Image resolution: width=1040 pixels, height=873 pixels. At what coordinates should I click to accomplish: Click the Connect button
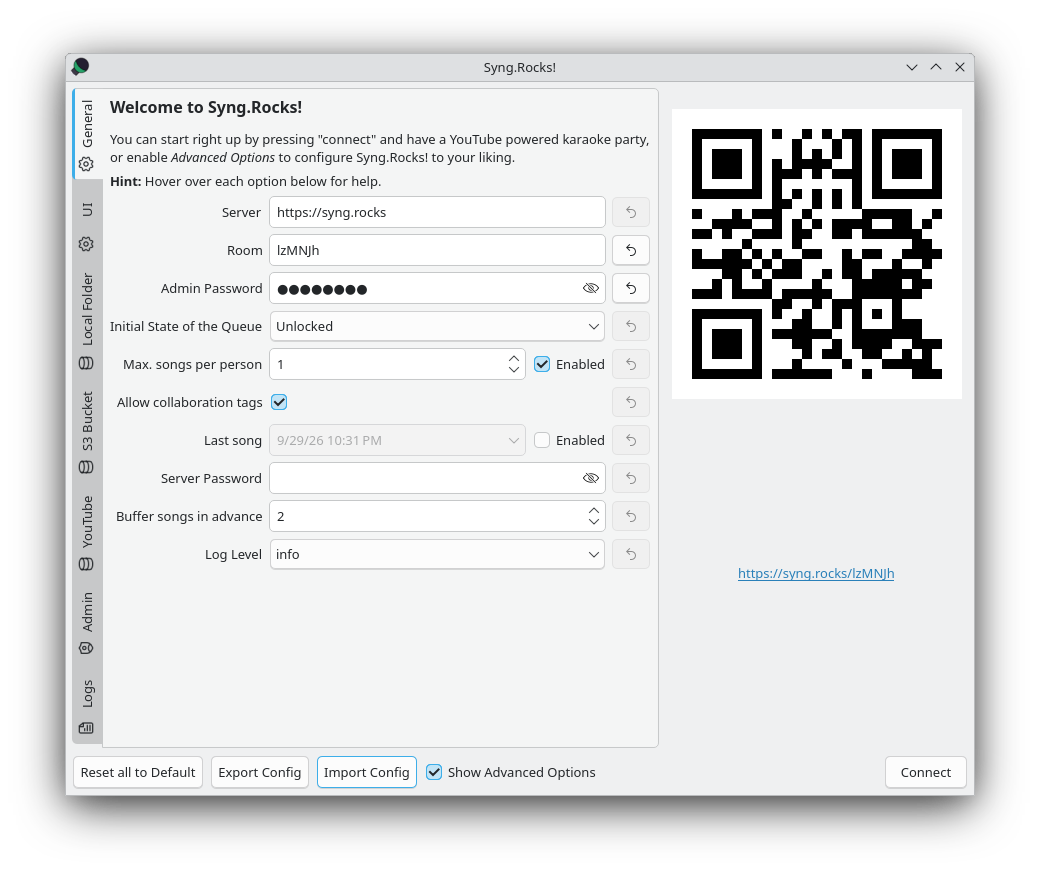coord(926,772)
